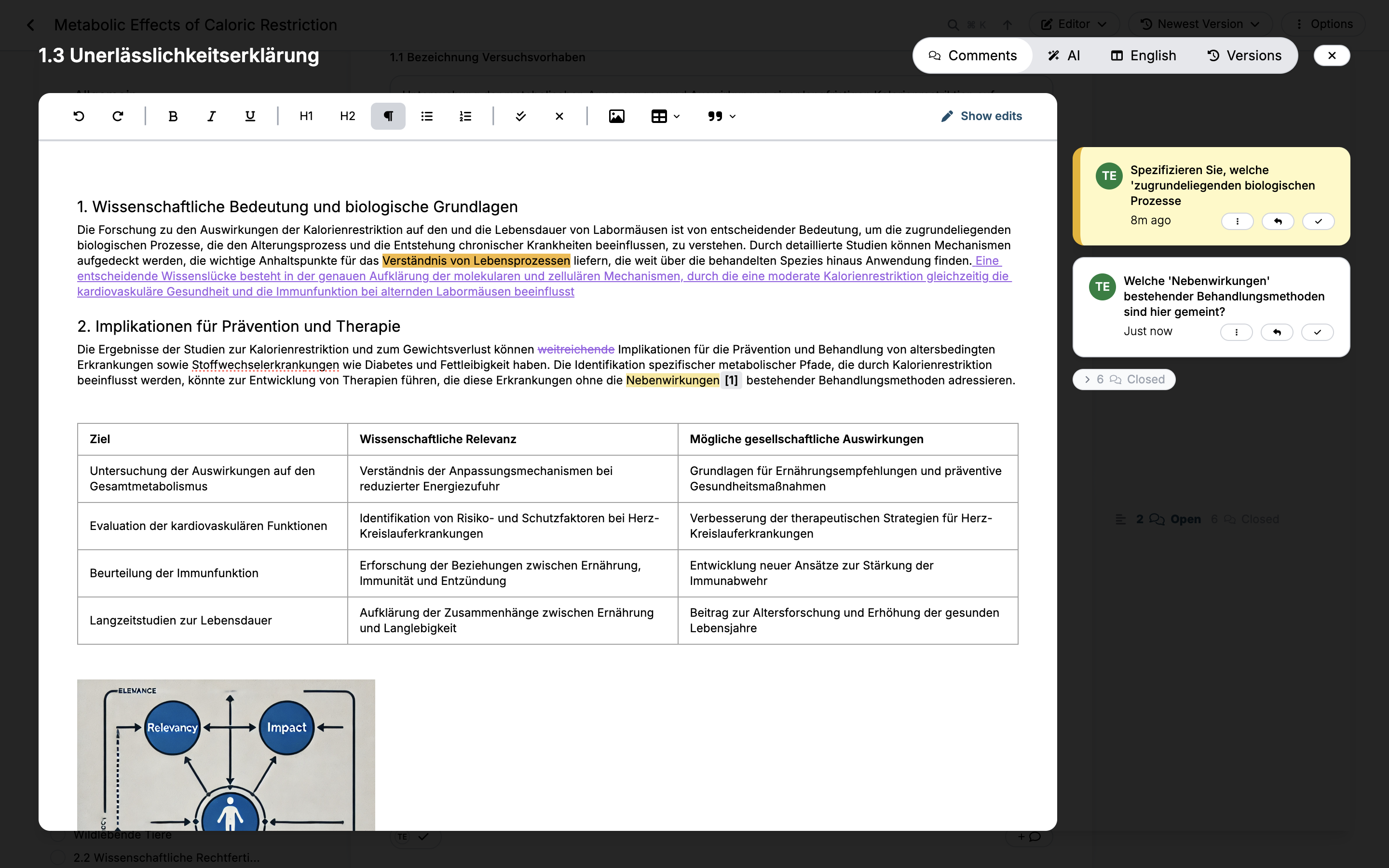Resolve the 'Nebenwirkungen' comment
The height and width of the screenshot is (868, 1389).
[x=1317, y=332]
